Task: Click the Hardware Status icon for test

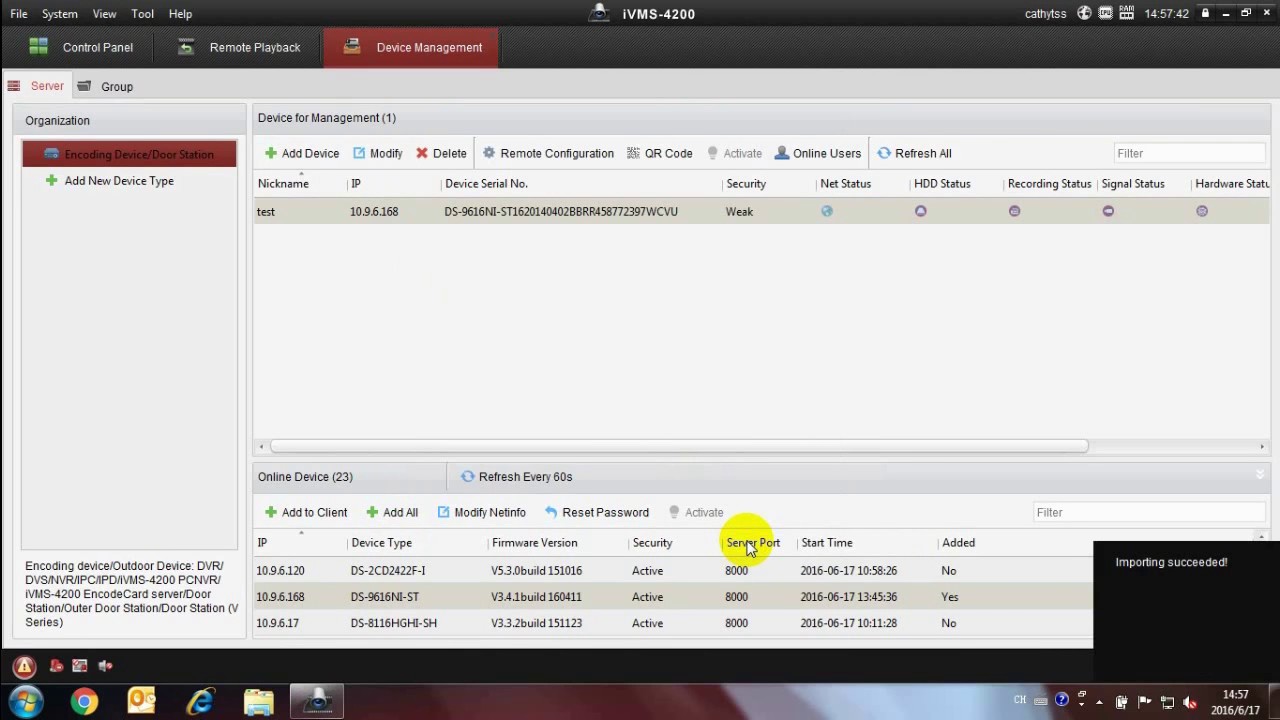Action: [x=1202, y=211]
